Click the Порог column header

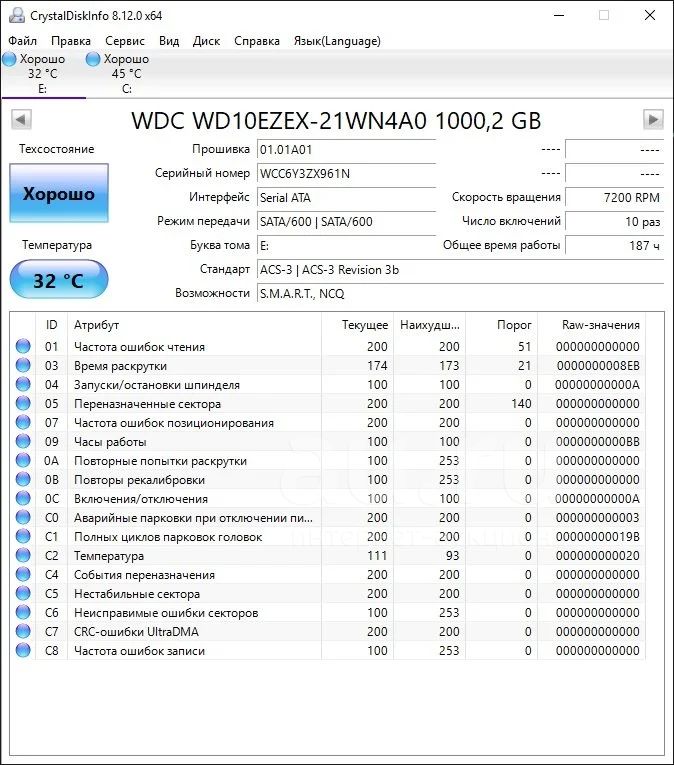(x=501, y=325)
